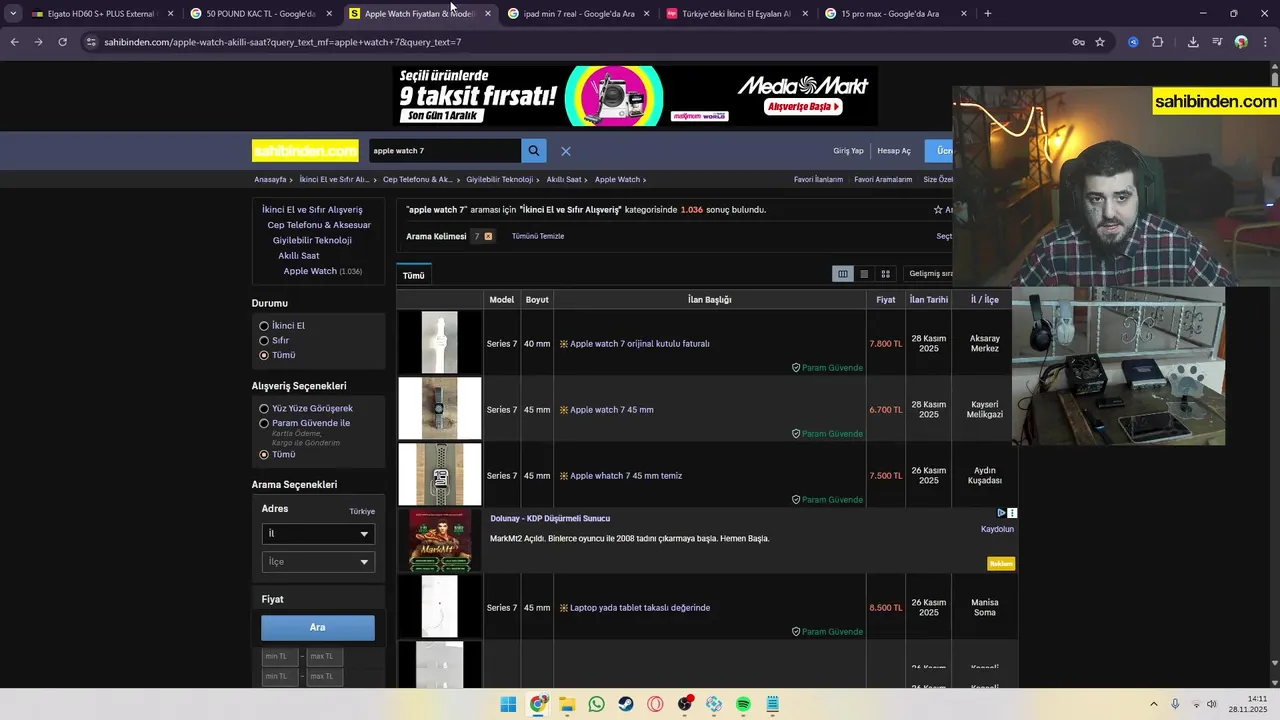
Task: Open Opera browser from the taskbar
Action: [656, 704]
